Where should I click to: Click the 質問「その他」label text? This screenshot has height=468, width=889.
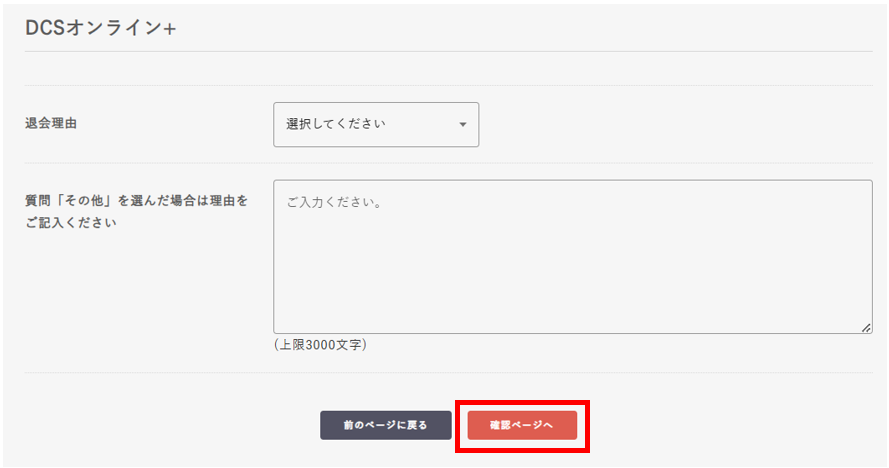pyautogui.click(x=136, y=201)
